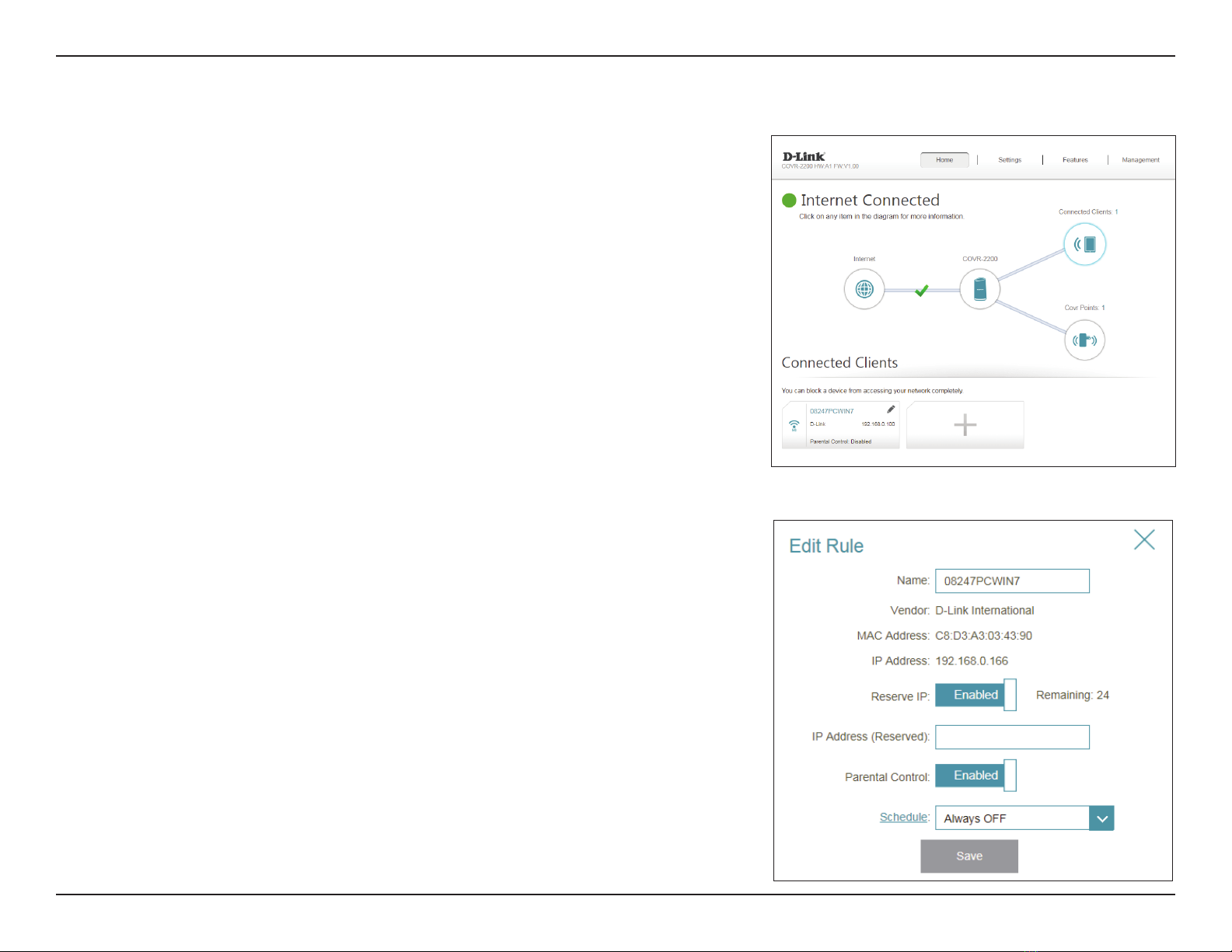1232x952 pixels.
Task: Open the Covr Points icon
Action: [1084, 340]
